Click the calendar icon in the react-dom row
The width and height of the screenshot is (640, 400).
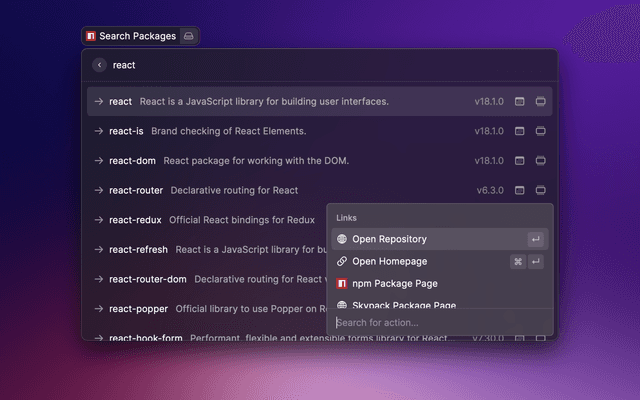point(519,160)
